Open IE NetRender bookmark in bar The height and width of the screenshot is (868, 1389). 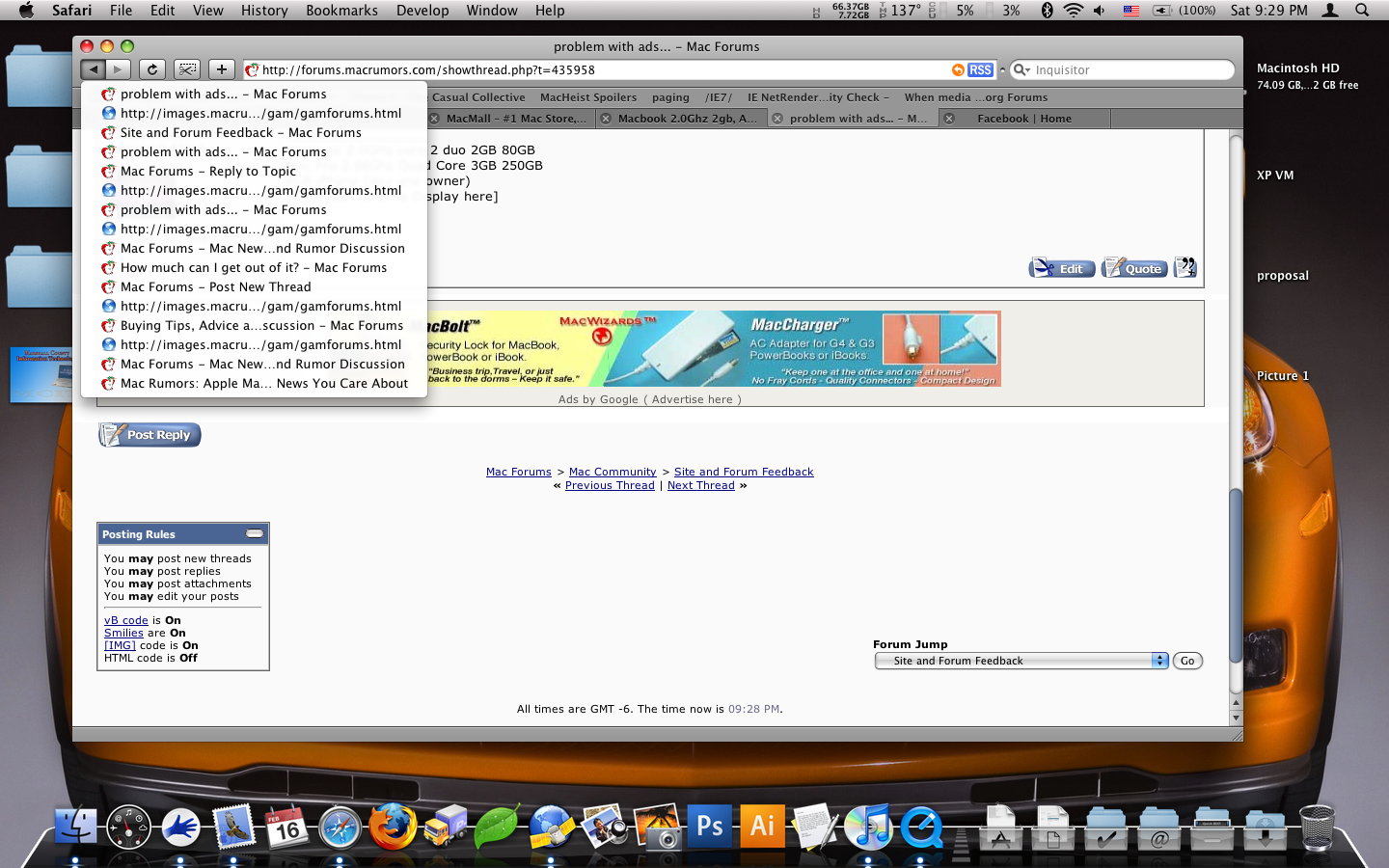pyautogui.click(x=818, y=97)
